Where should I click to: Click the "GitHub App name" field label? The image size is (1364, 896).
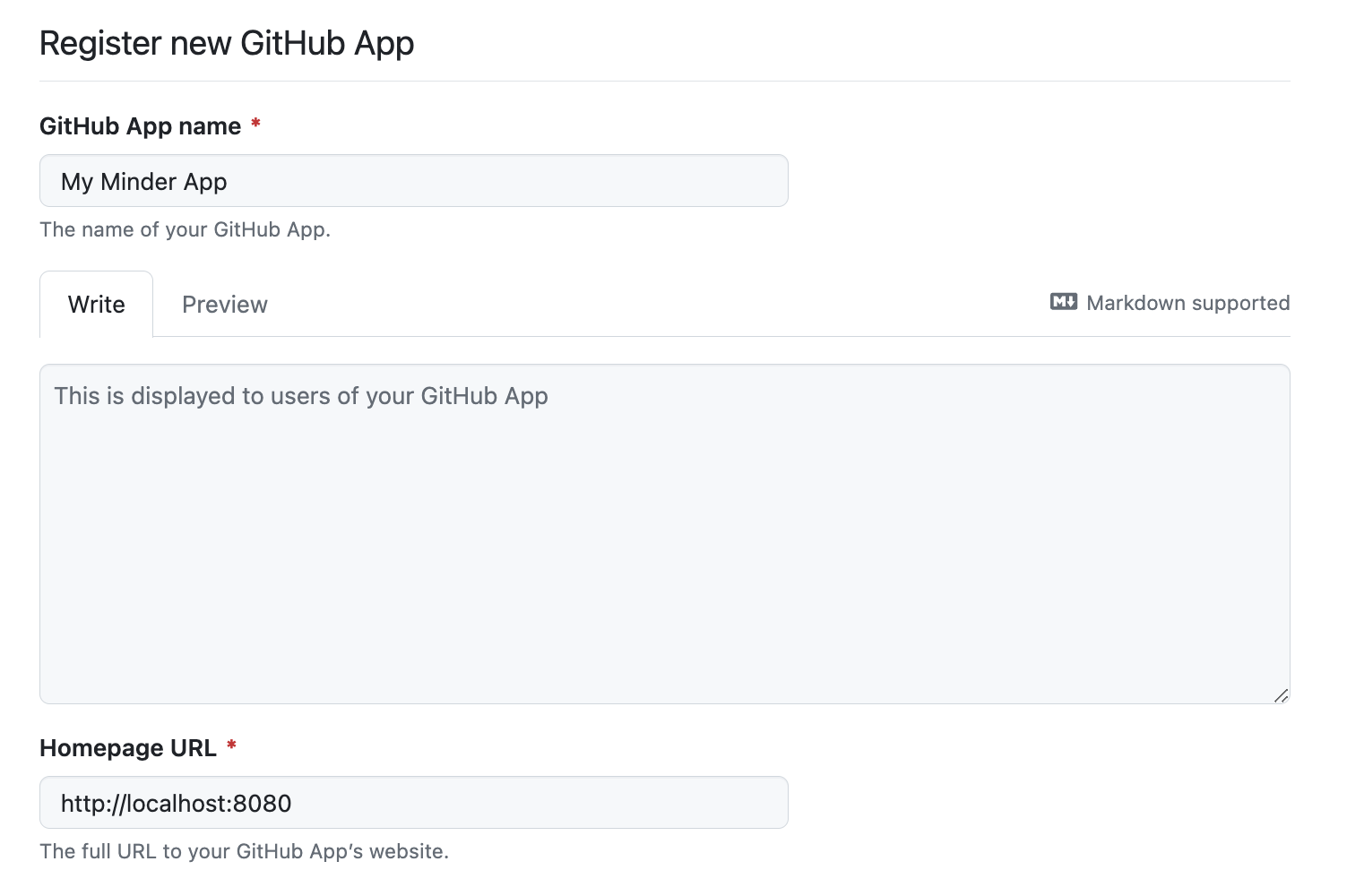(x=140, y=126)
